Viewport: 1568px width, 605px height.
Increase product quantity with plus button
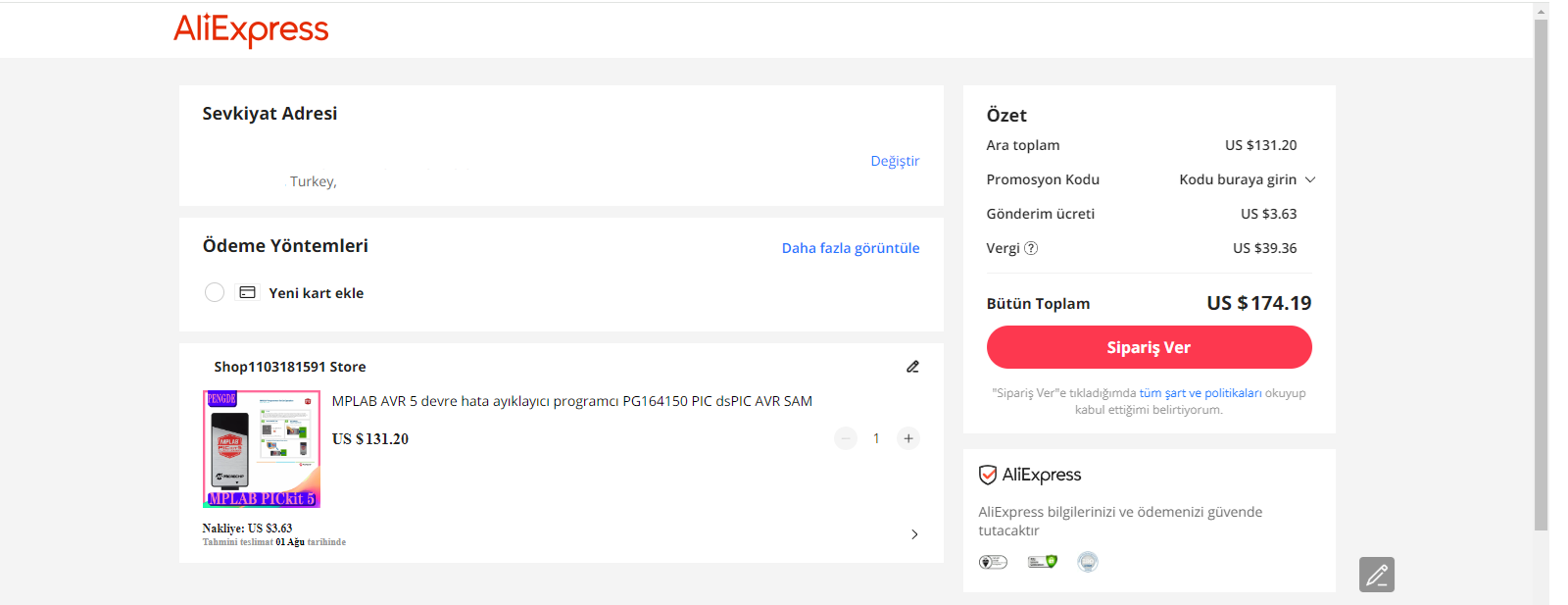coord(908,438)
